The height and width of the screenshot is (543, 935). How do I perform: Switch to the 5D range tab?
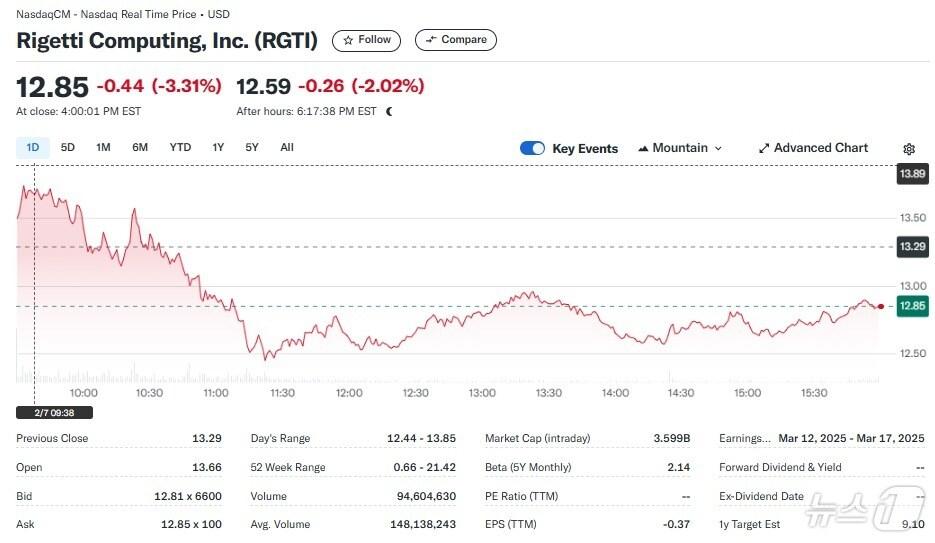pyautogui.click(x=68, y=148)
